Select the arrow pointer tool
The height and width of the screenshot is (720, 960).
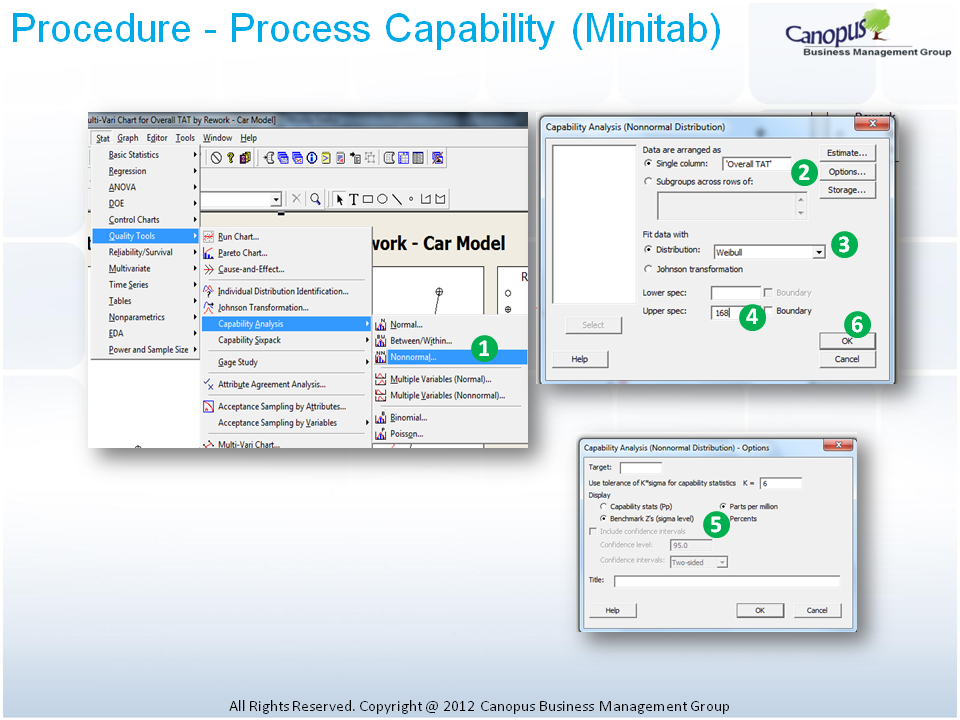click(340, 200)
